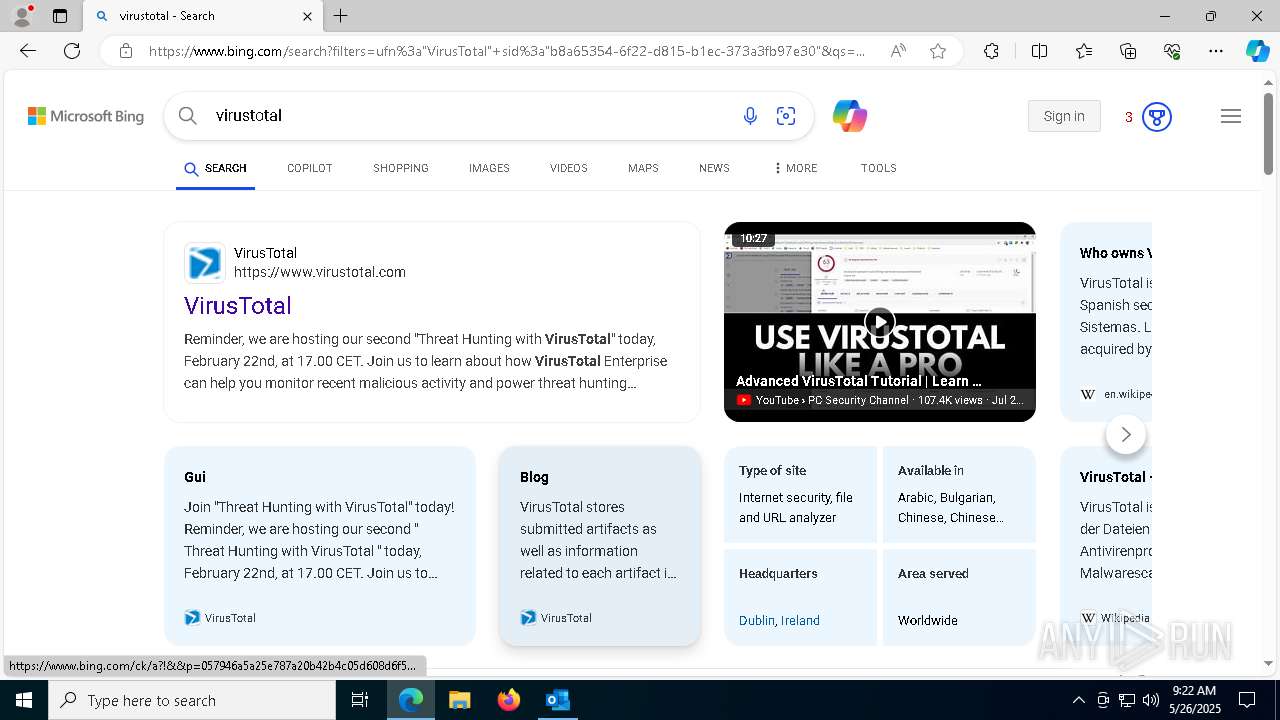Viewport: 1280px width, 720px height.
Task: Click the en.wikipedia source link
Action: coord(1127,394)
